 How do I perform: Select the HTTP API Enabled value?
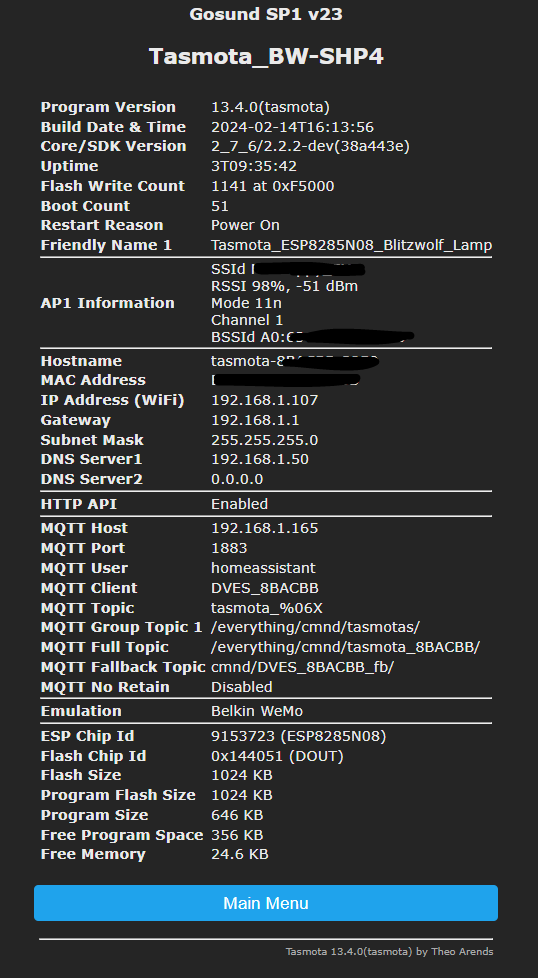pyautogui.click(x=239, y=503)
